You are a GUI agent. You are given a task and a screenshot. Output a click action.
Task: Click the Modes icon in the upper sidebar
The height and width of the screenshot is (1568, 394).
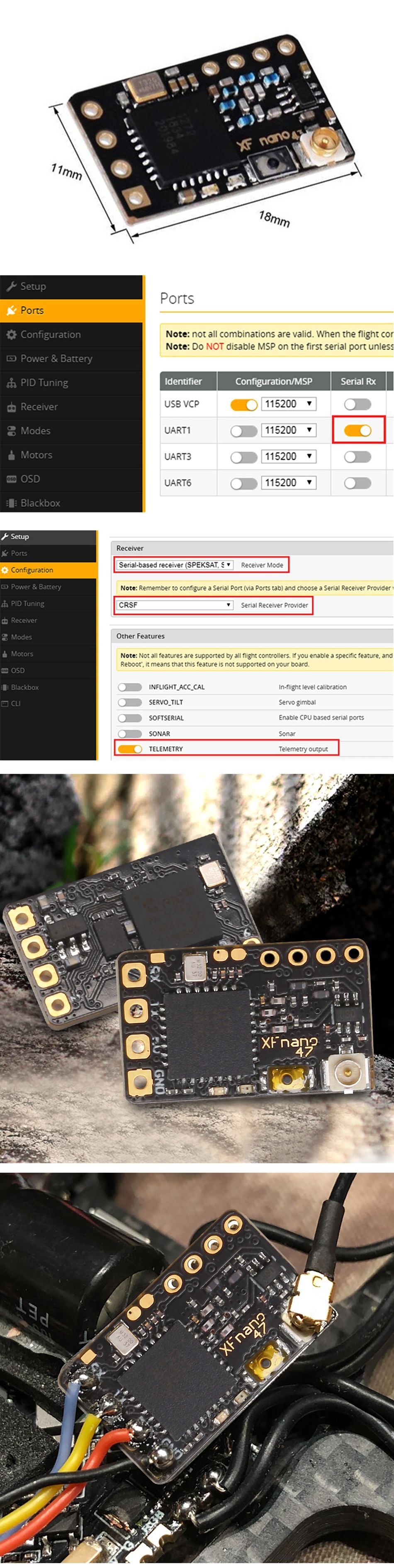click(x=11, y=431)
